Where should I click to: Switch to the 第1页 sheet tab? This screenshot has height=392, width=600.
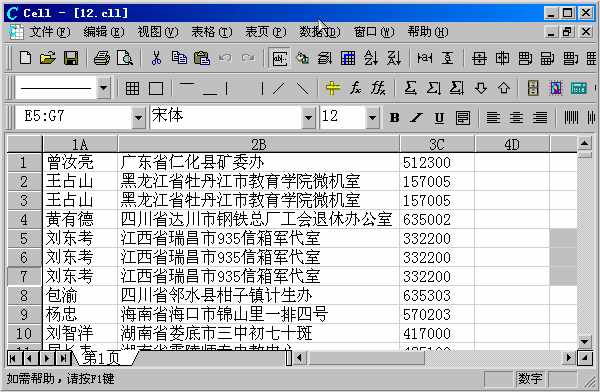(103, 358)
